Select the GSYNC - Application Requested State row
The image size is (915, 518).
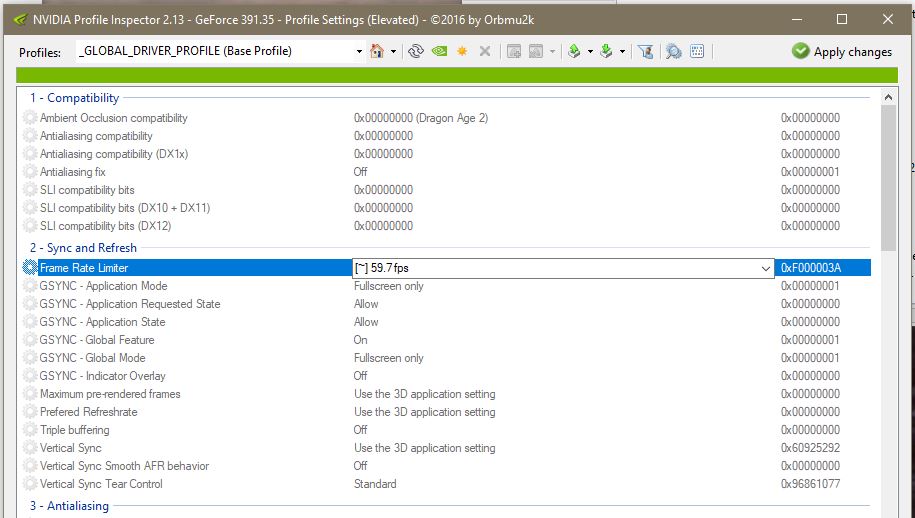click(447, 304)
